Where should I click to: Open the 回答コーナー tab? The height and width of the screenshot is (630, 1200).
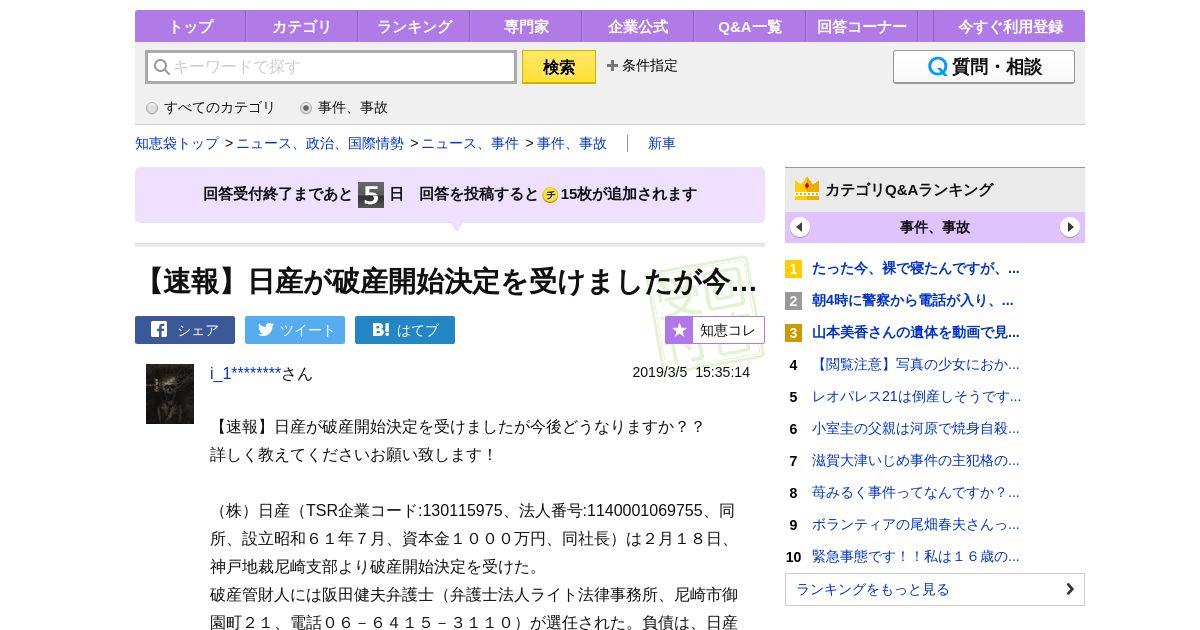tap(862, 26)
